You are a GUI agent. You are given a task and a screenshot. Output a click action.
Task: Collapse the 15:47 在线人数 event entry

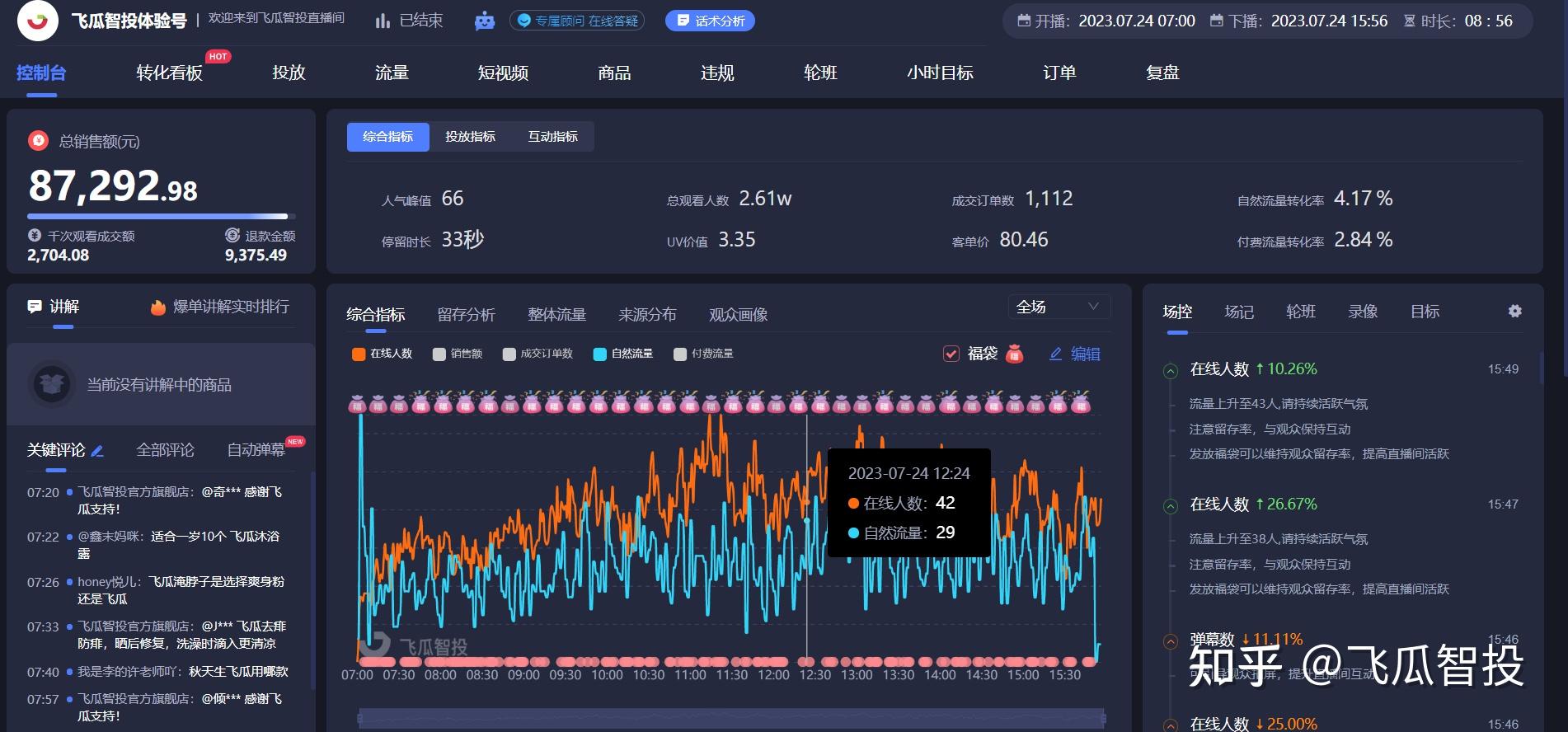coord(1170,506)
